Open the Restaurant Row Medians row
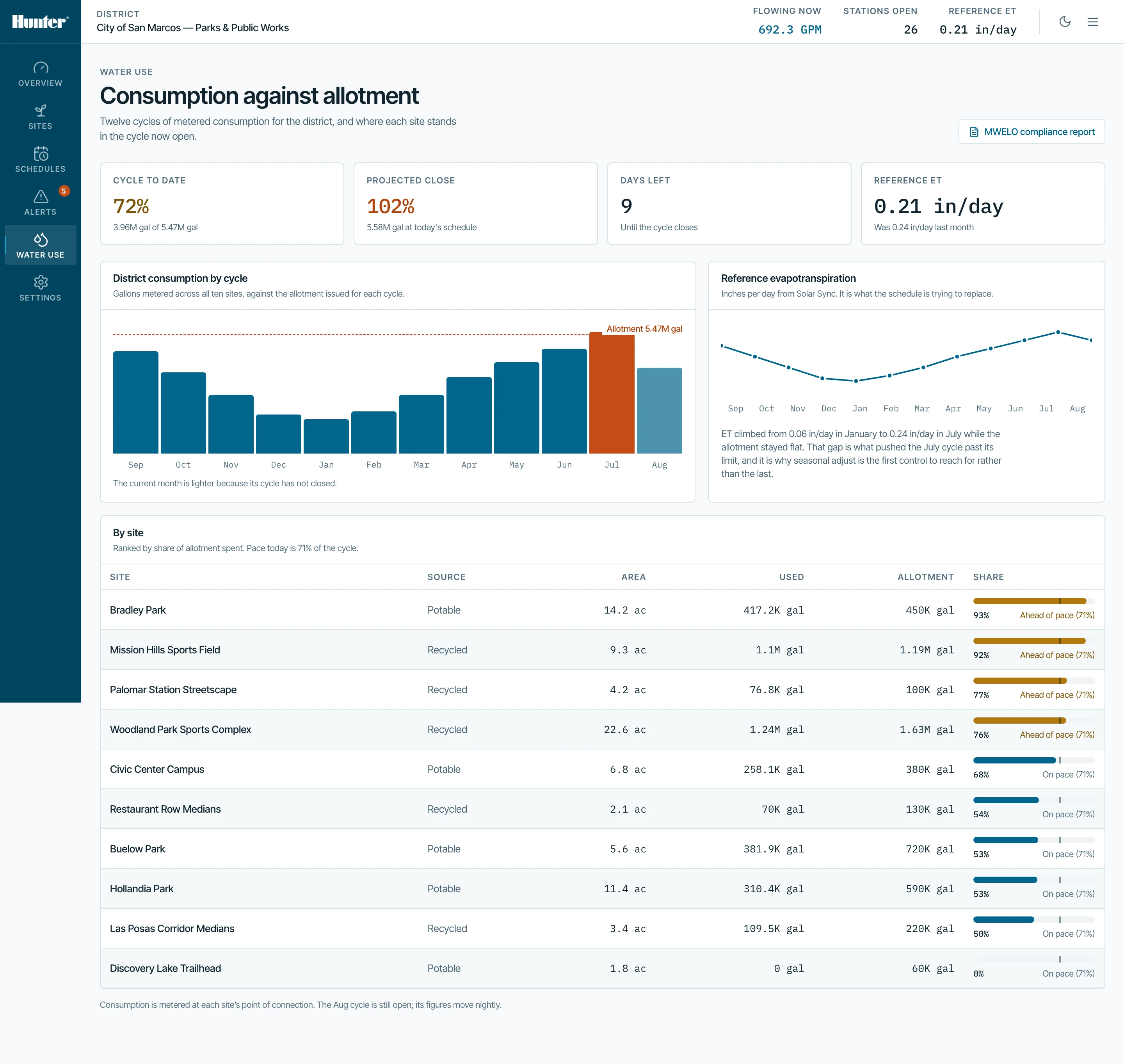 [602, 809]
